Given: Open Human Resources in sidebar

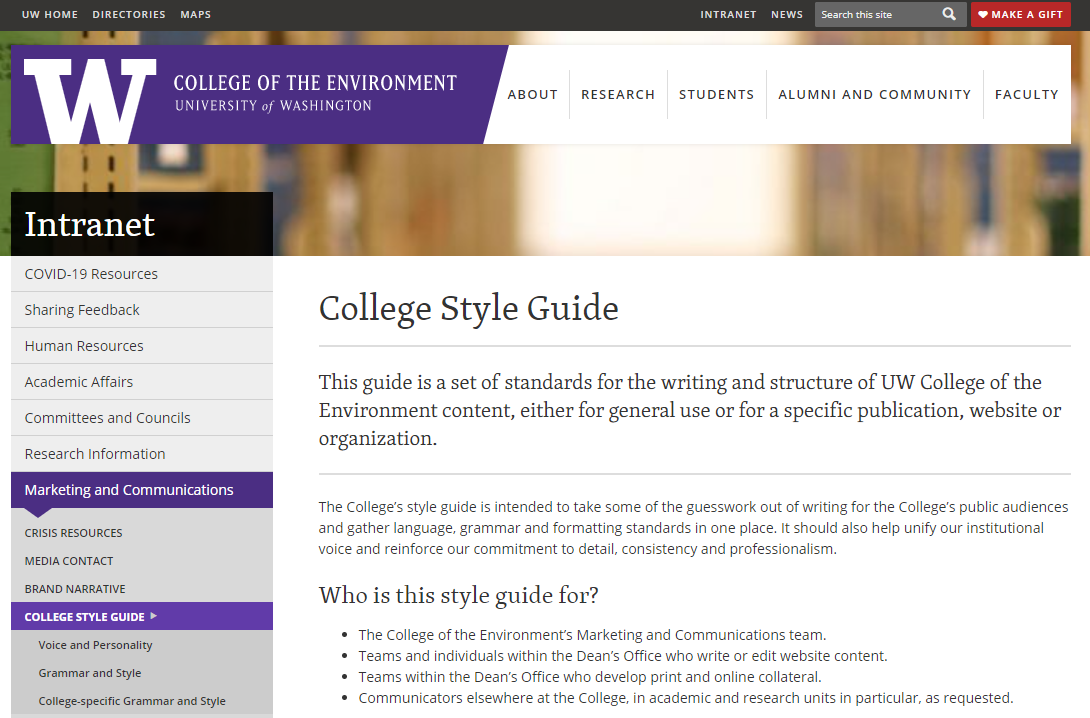Looking at the screenshot, I should pos(142,346).
